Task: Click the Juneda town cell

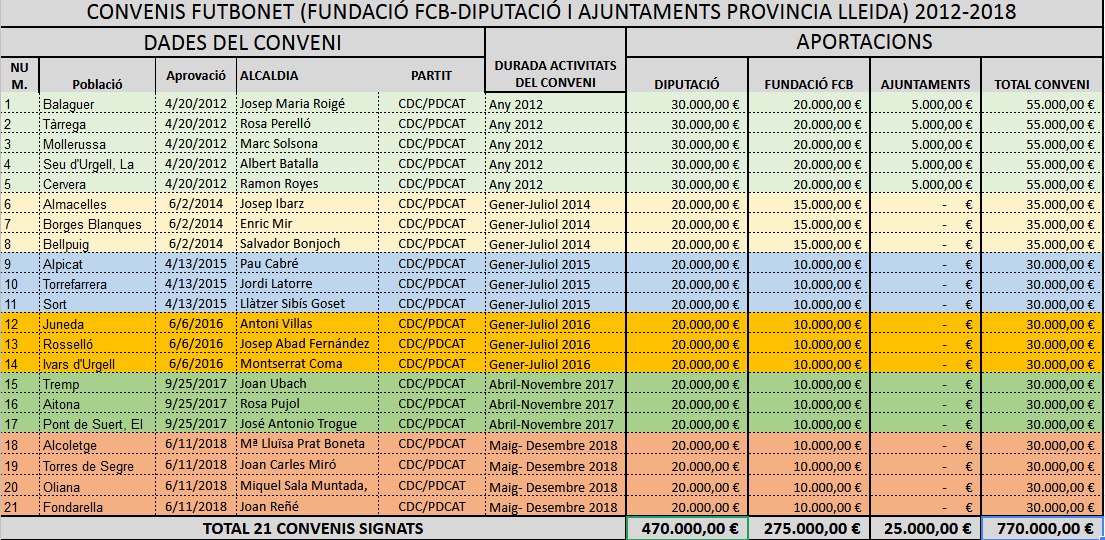Action: (x=96, y=324)
